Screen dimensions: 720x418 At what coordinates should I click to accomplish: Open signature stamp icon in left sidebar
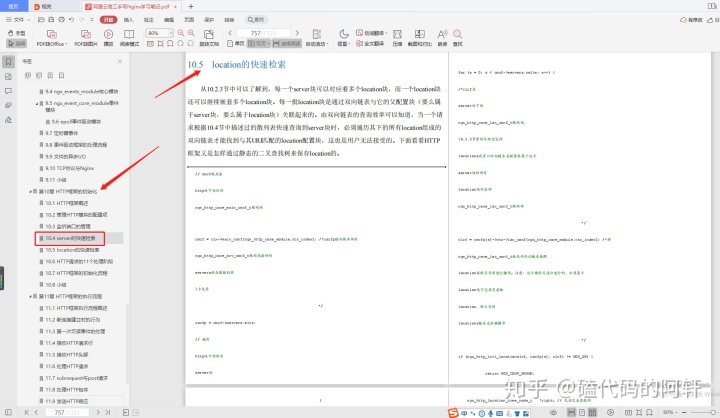[8, 120]
